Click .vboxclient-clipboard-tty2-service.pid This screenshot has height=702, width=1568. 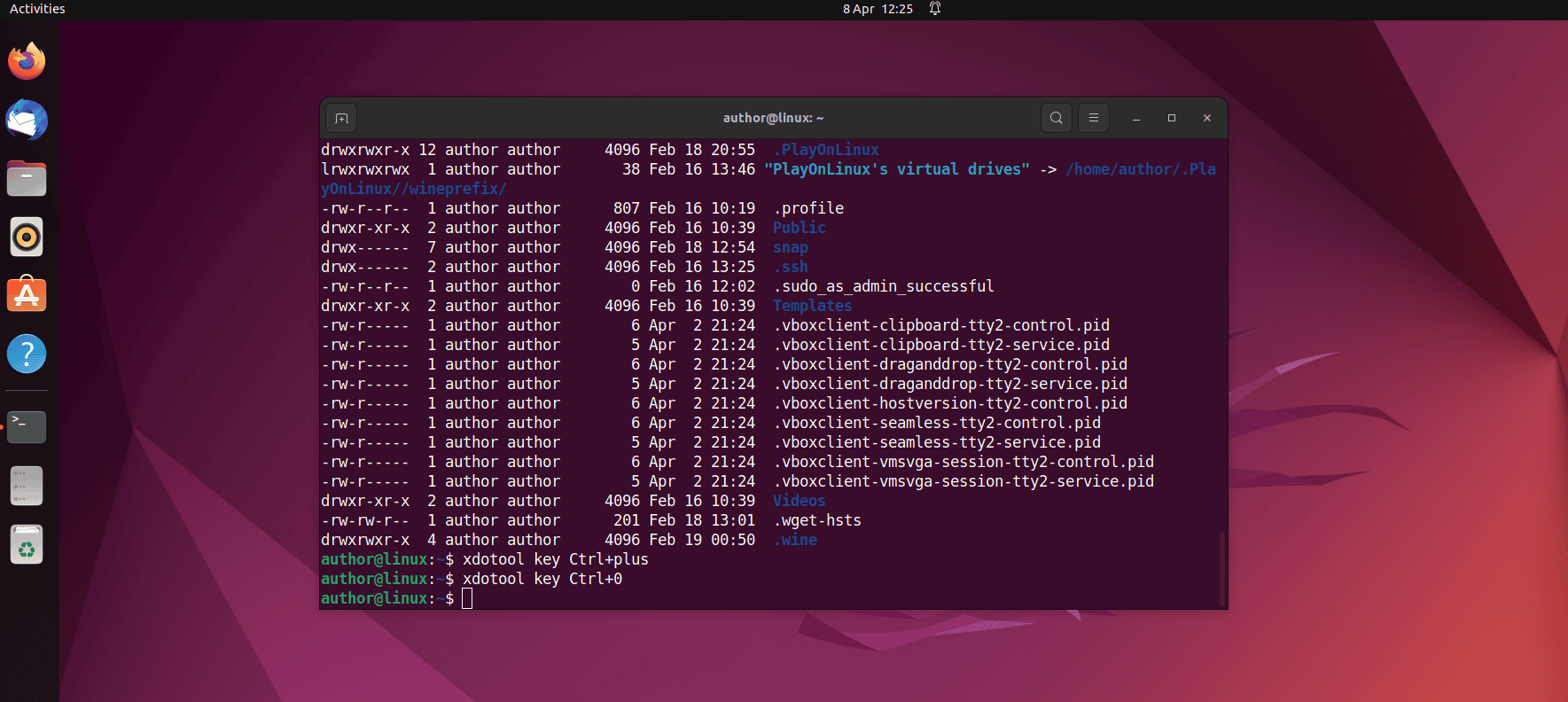pyautogui.click(x=941, y=345)
